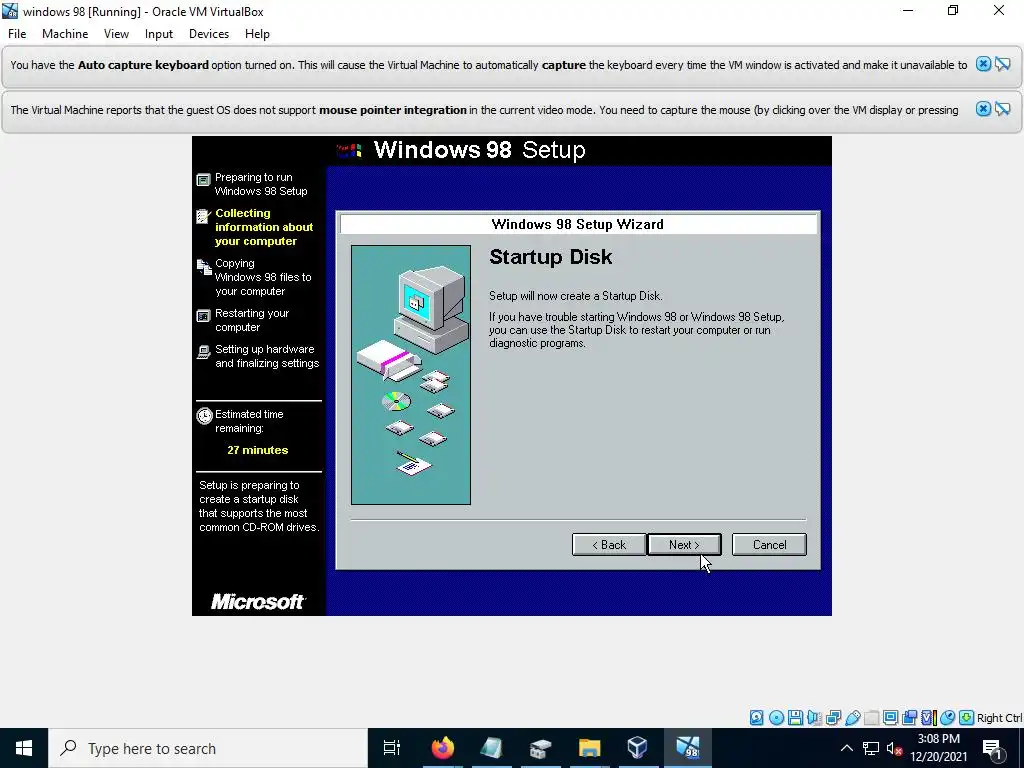Screen dimensions: 1024x768
Task: Click the 'Startup Disk' heading
Action: pyautogui.click(x=551, y=257)
